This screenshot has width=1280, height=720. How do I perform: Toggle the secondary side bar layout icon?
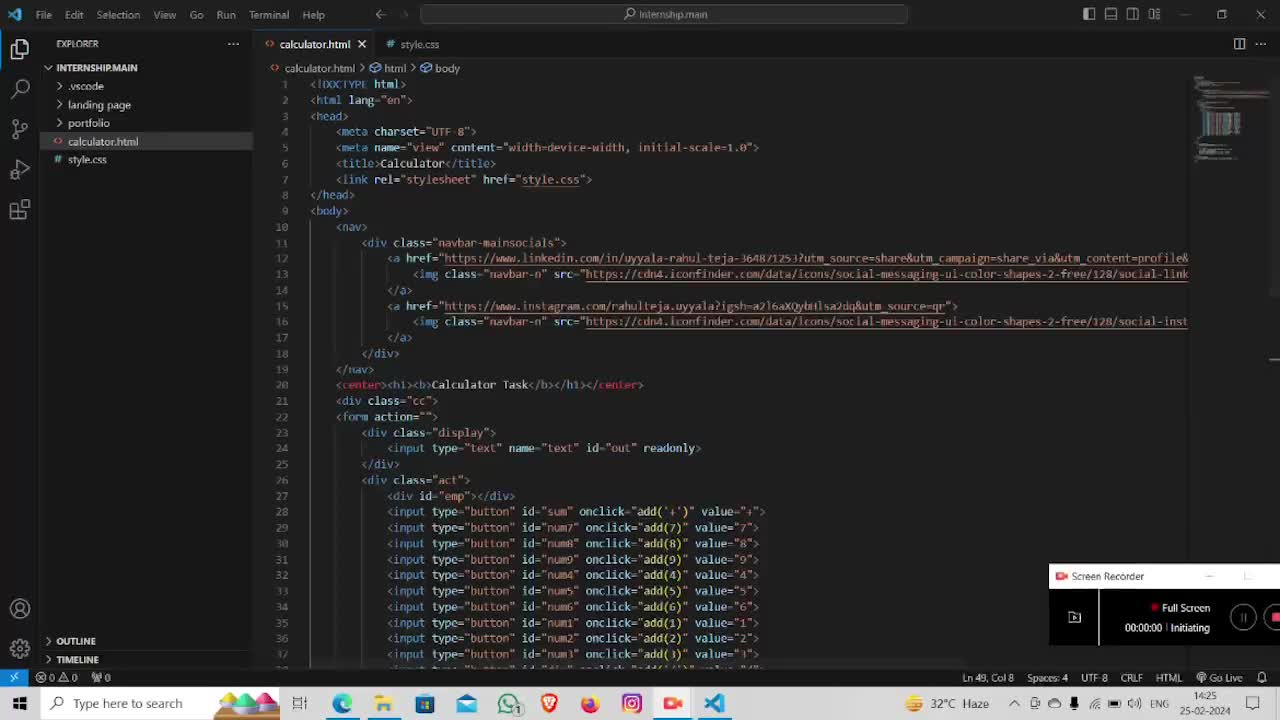pyautogui.click(x=1133, y=14)
